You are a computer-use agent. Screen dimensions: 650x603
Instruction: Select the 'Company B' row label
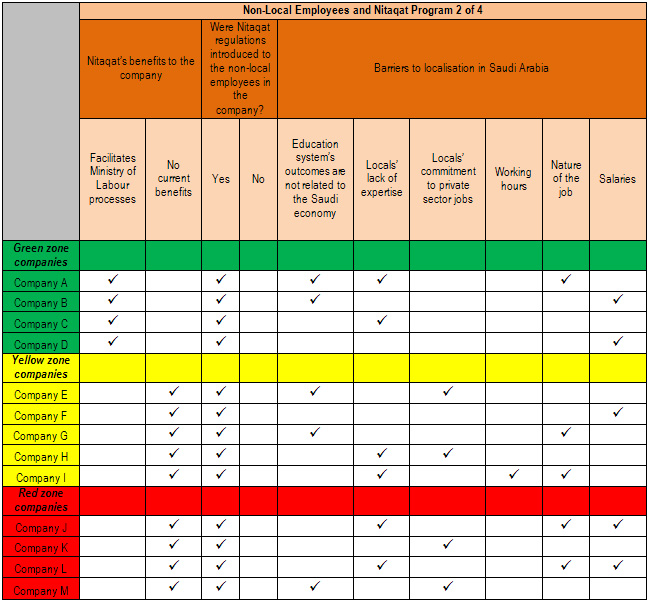click(x=41, y=303)
